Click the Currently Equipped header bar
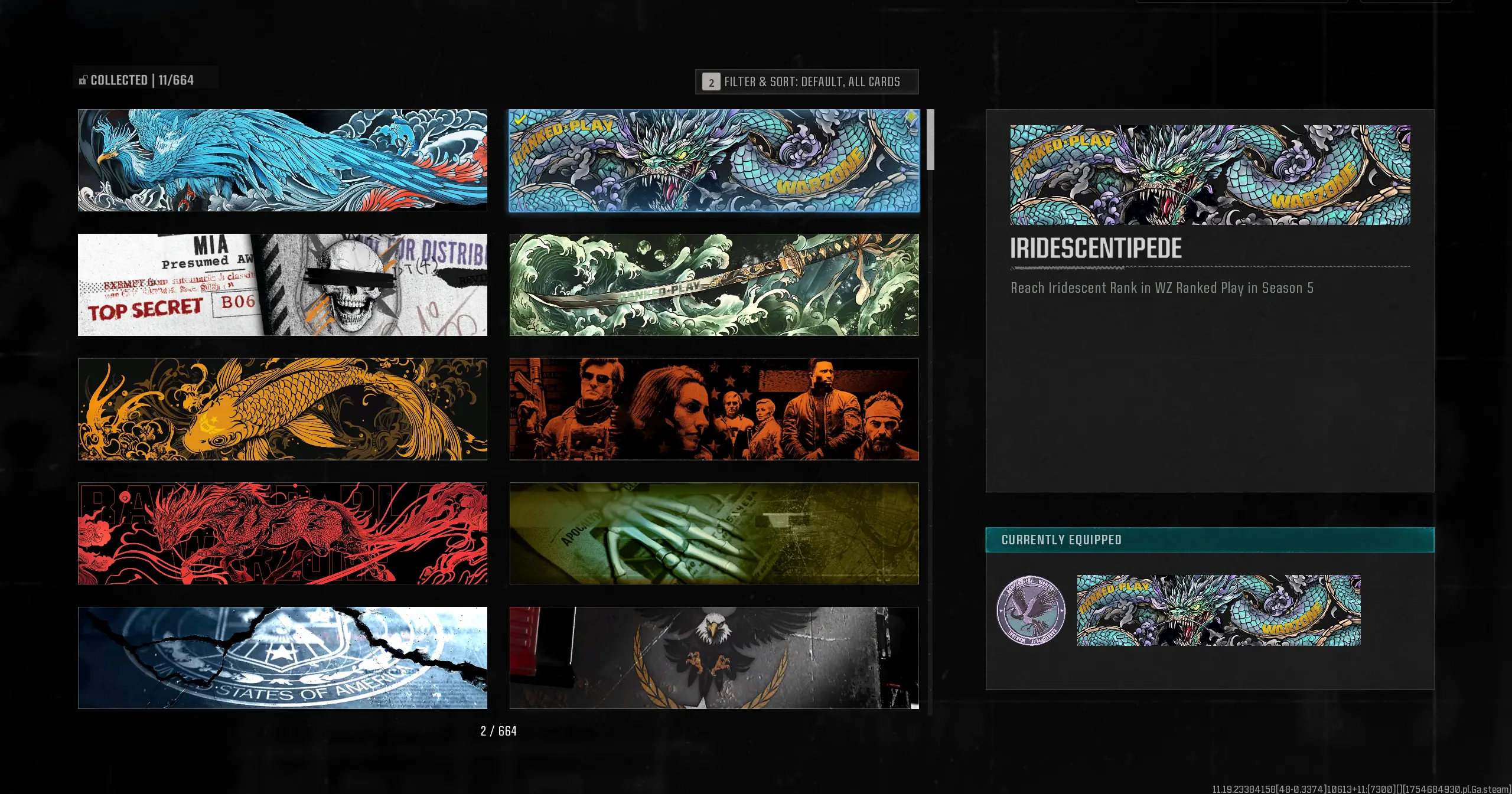The width and height of the screenshot is (1512, 794). pyautogui.click(x=1210, y=540)
